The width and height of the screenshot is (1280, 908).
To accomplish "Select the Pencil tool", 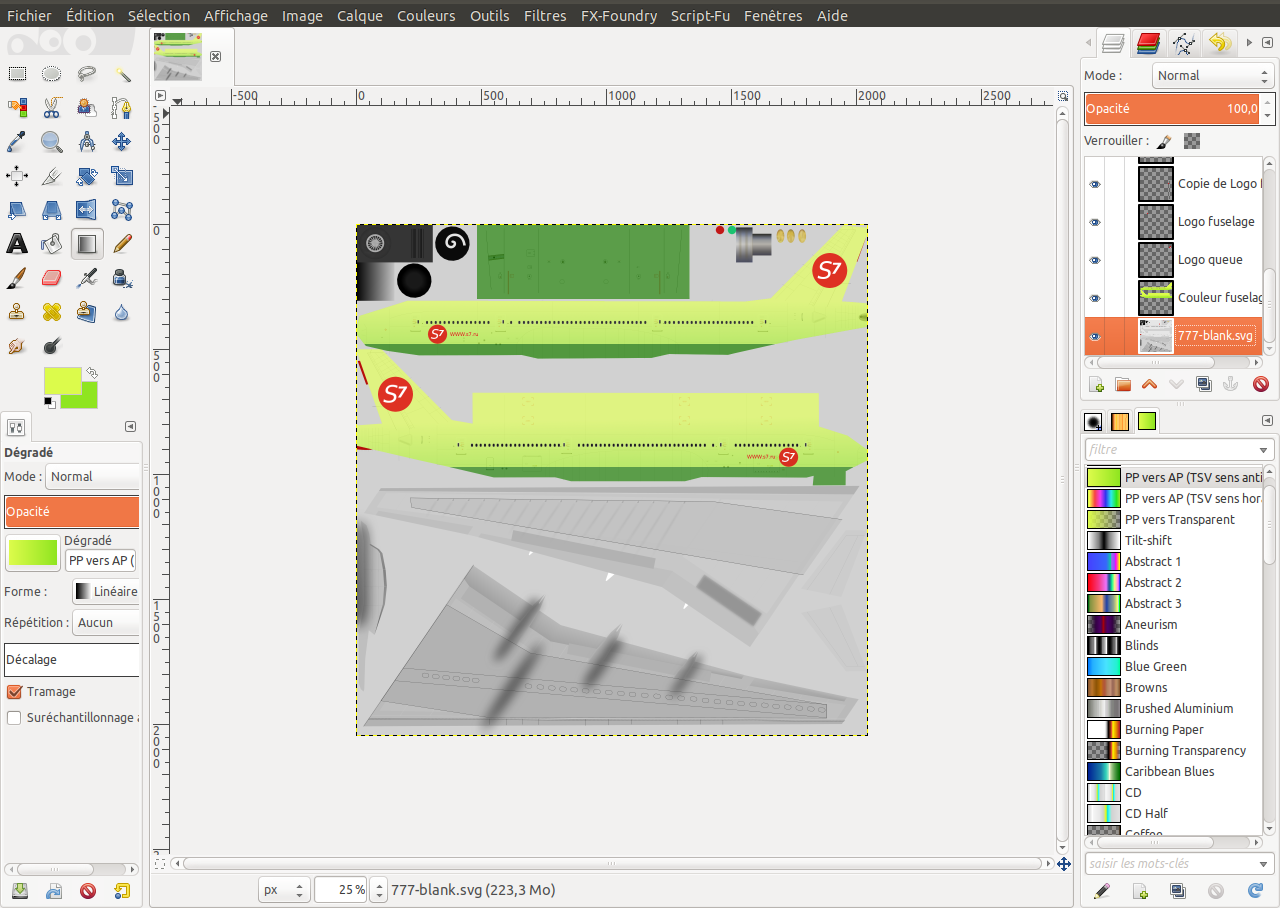I will coord(122,243).
